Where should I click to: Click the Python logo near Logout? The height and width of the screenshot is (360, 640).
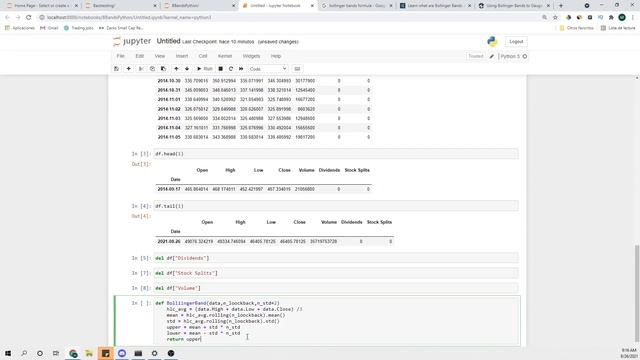pos(492,41)
